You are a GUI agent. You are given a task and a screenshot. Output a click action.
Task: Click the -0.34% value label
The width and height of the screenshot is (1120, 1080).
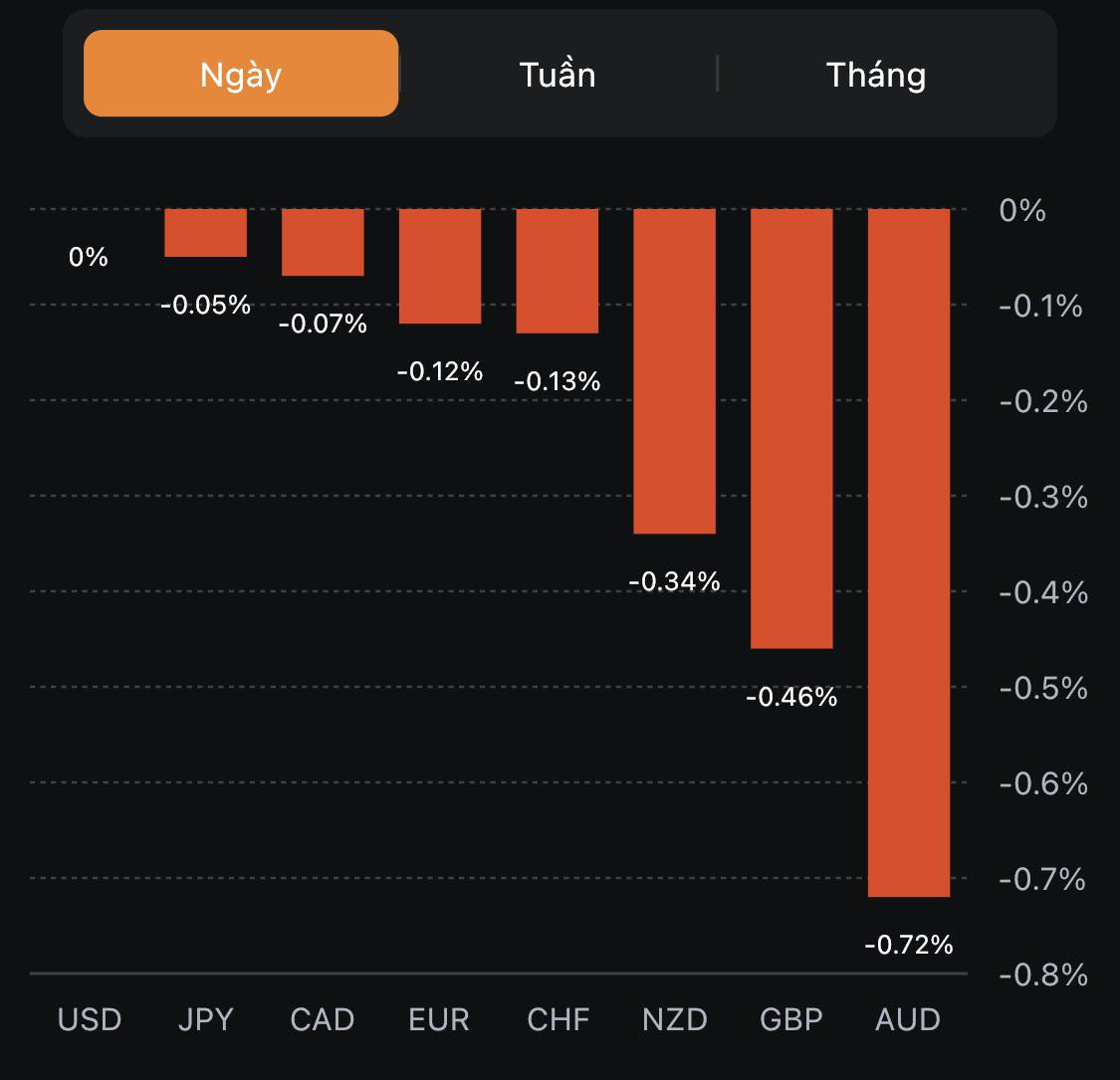click(x=675, y=580)
